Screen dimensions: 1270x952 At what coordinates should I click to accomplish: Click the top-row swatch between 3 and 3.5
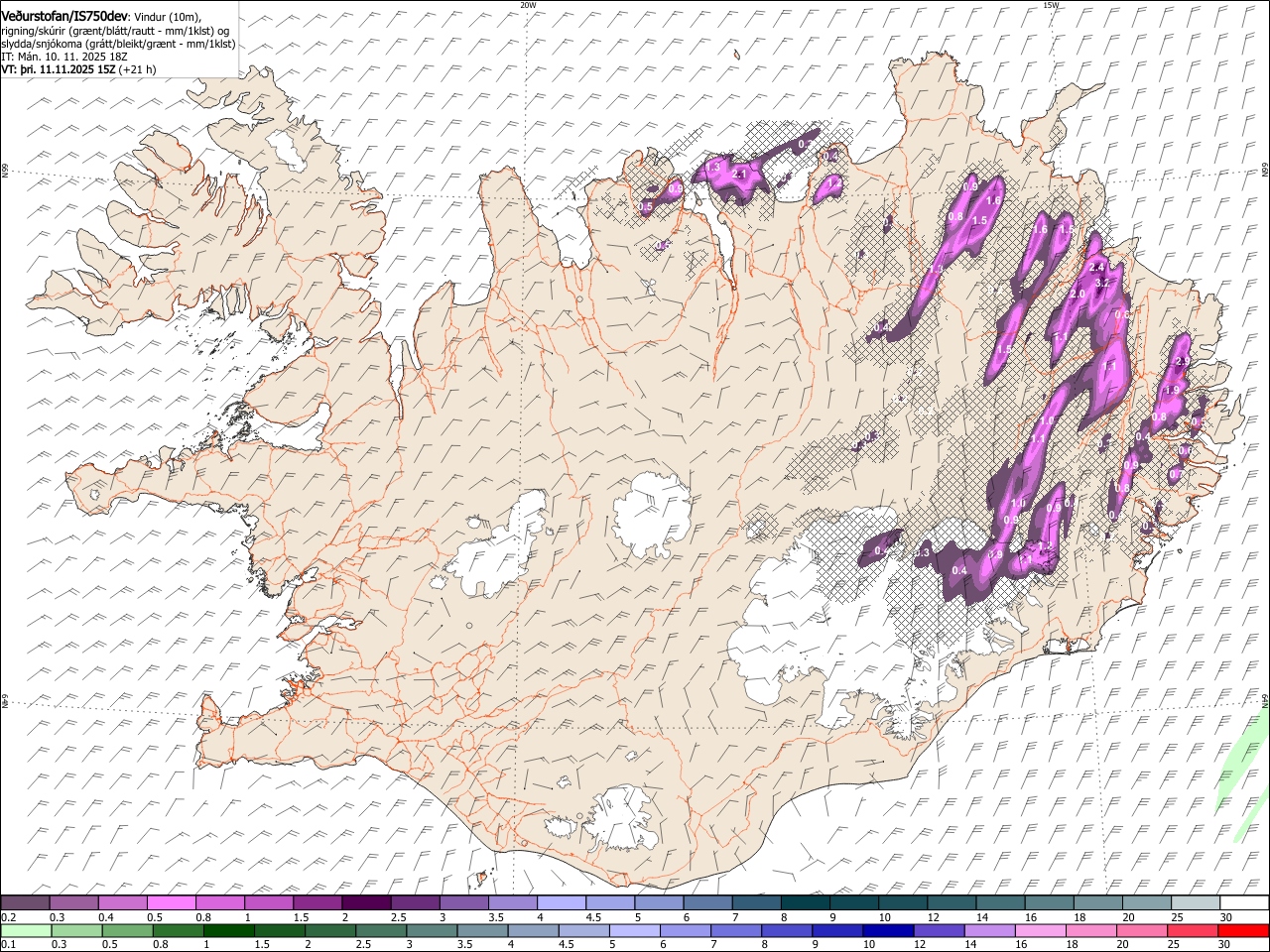(462, 902)
